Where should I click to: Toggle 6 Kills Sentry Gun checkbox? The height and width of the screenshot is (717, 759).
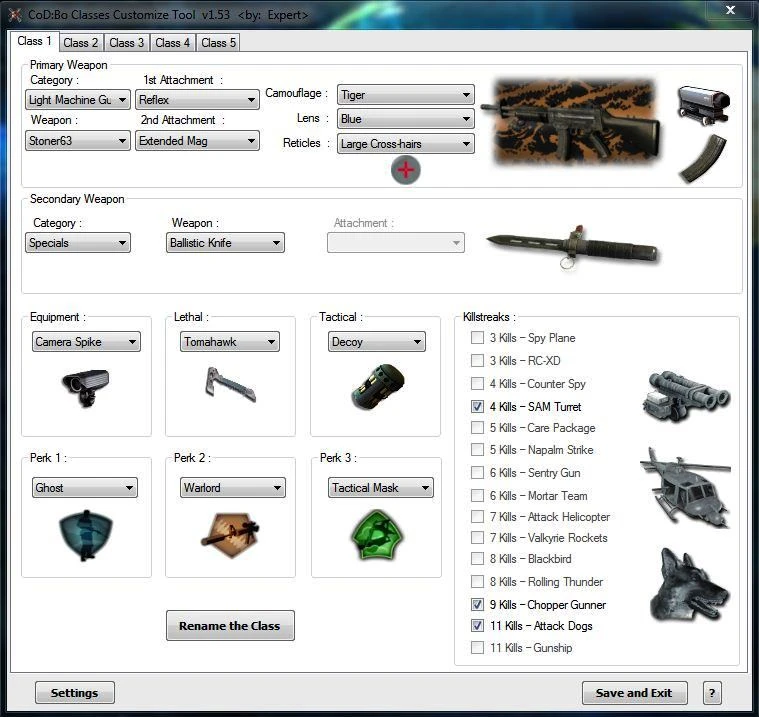coord(477,473)
